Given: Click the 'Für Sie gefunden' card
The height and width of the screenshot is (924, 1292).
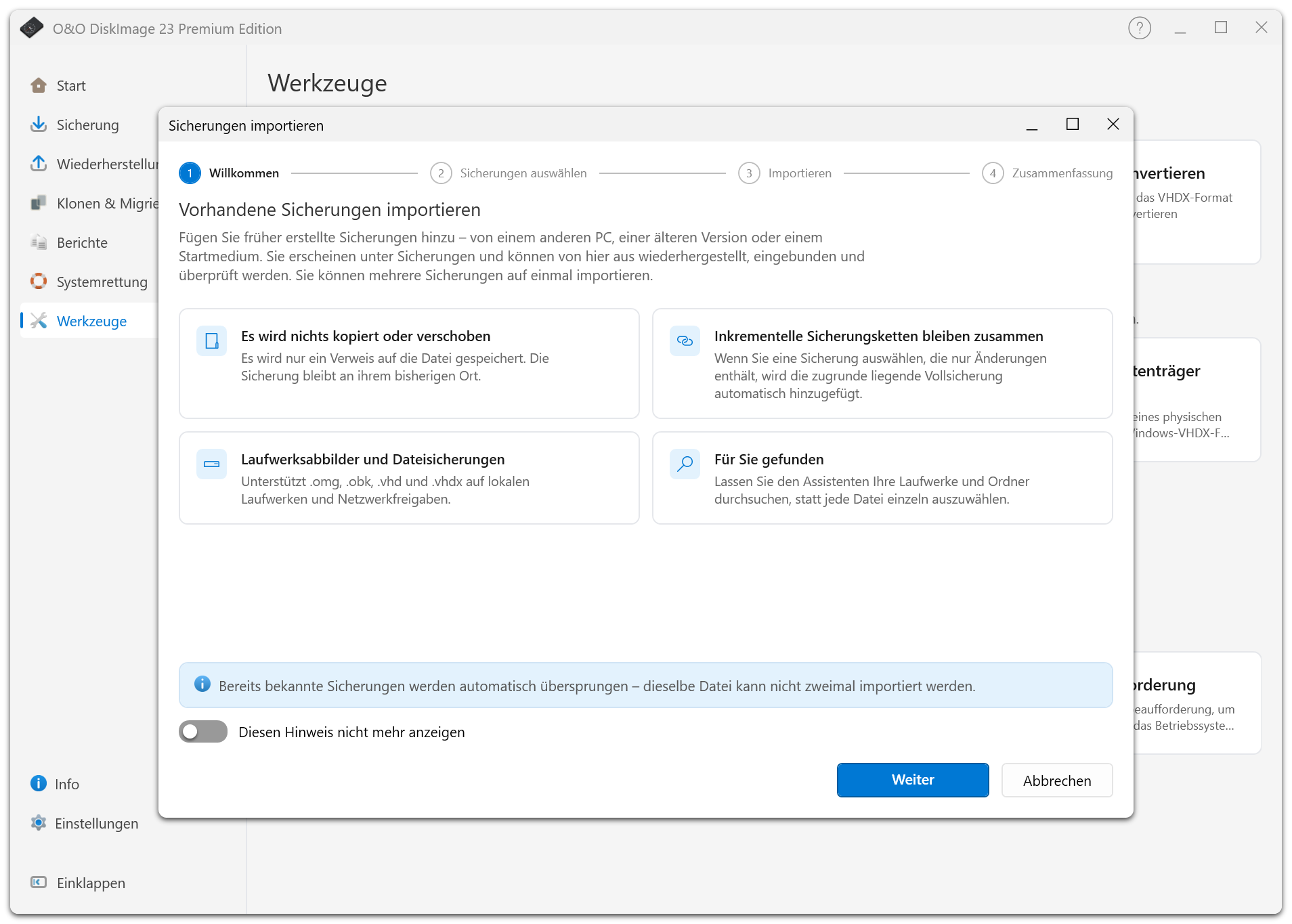Looking at the screenshot, I should (x=882, y=478).
